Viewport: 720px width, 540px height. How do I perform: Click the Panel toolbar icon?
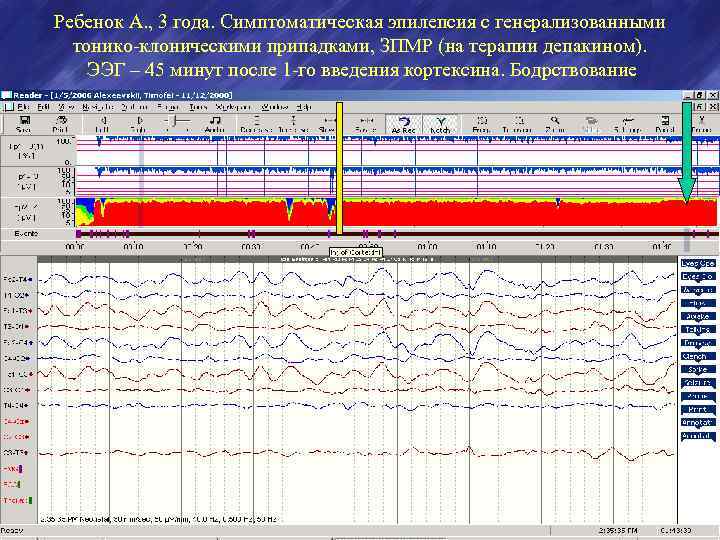tap(665, 124)
